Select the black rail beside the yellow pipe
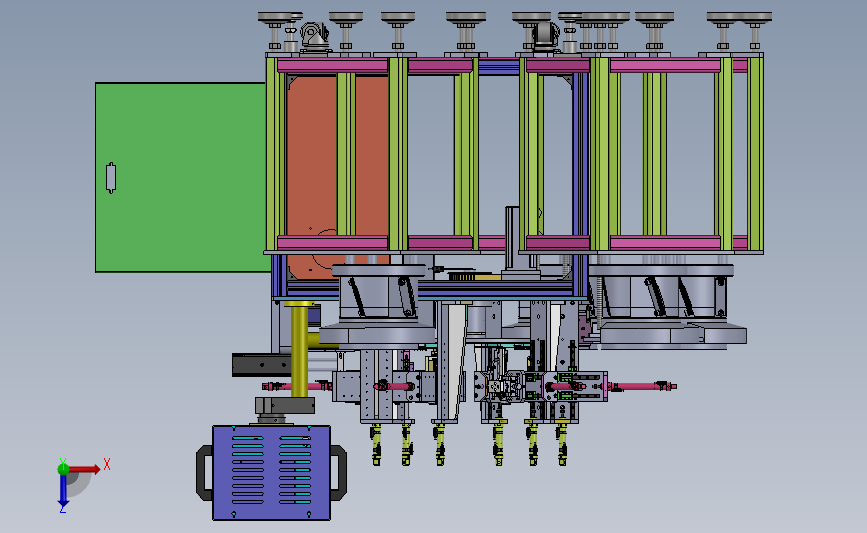The width and height of the screenshot is (867, 533). pos(261,365)
